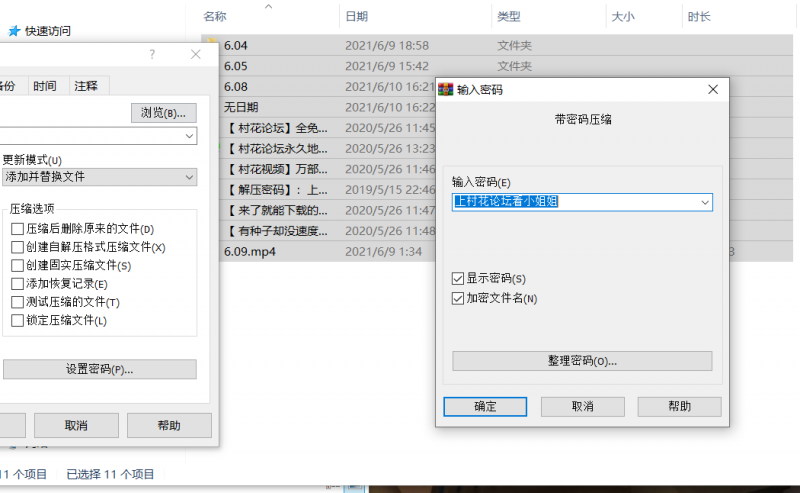
Task: Check 创建自解压格式压缩文件 option
Action: 17,247
